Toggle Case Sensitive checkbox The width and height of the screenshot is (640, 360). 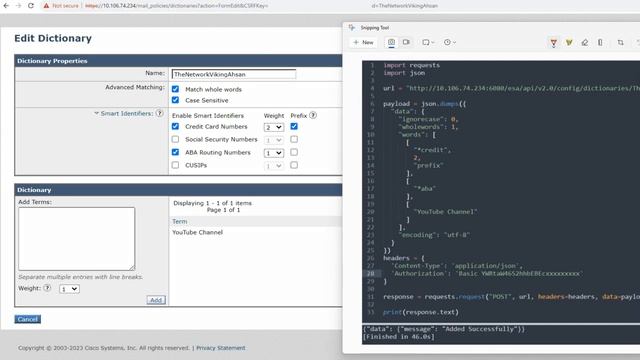[x=176, y=100]
